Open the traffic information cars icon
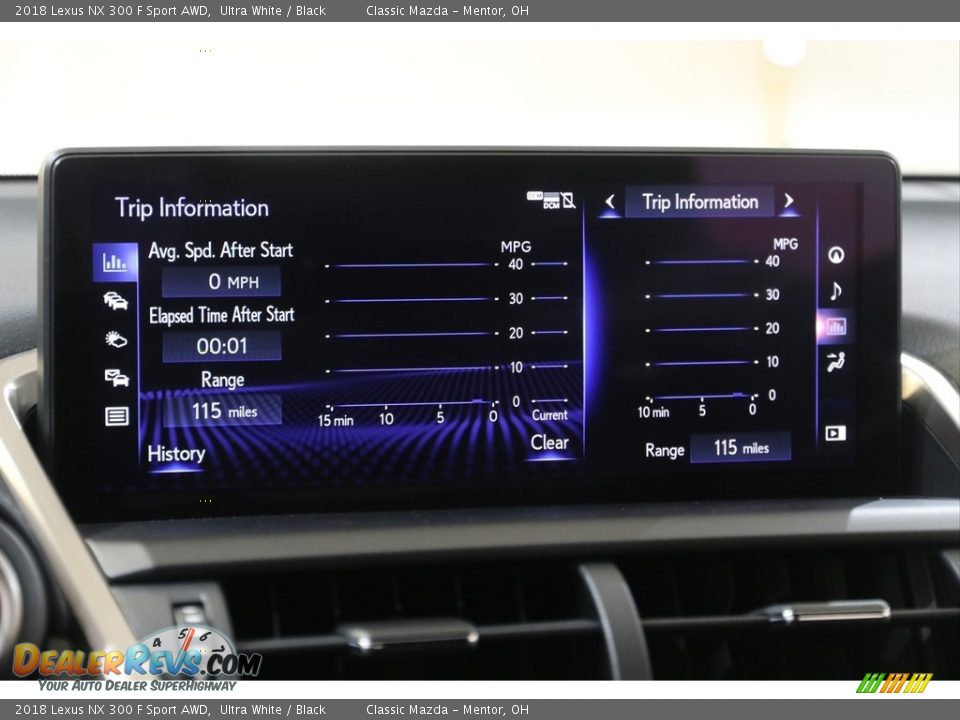The height and width of the screenshot is (720, 960). coord(116,301)
